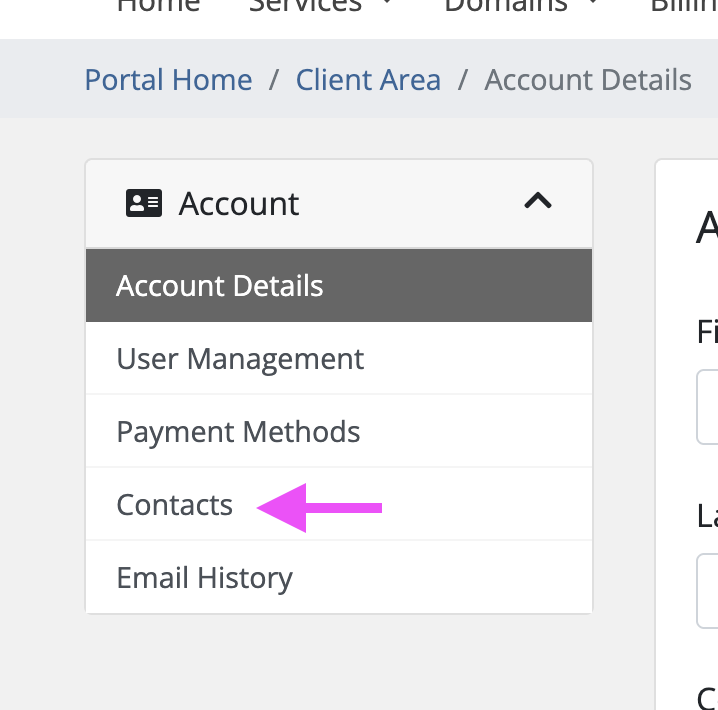The height and width of the screenshot is (710, 718).
Task: View Email History
Action: [x=204, y=577]
